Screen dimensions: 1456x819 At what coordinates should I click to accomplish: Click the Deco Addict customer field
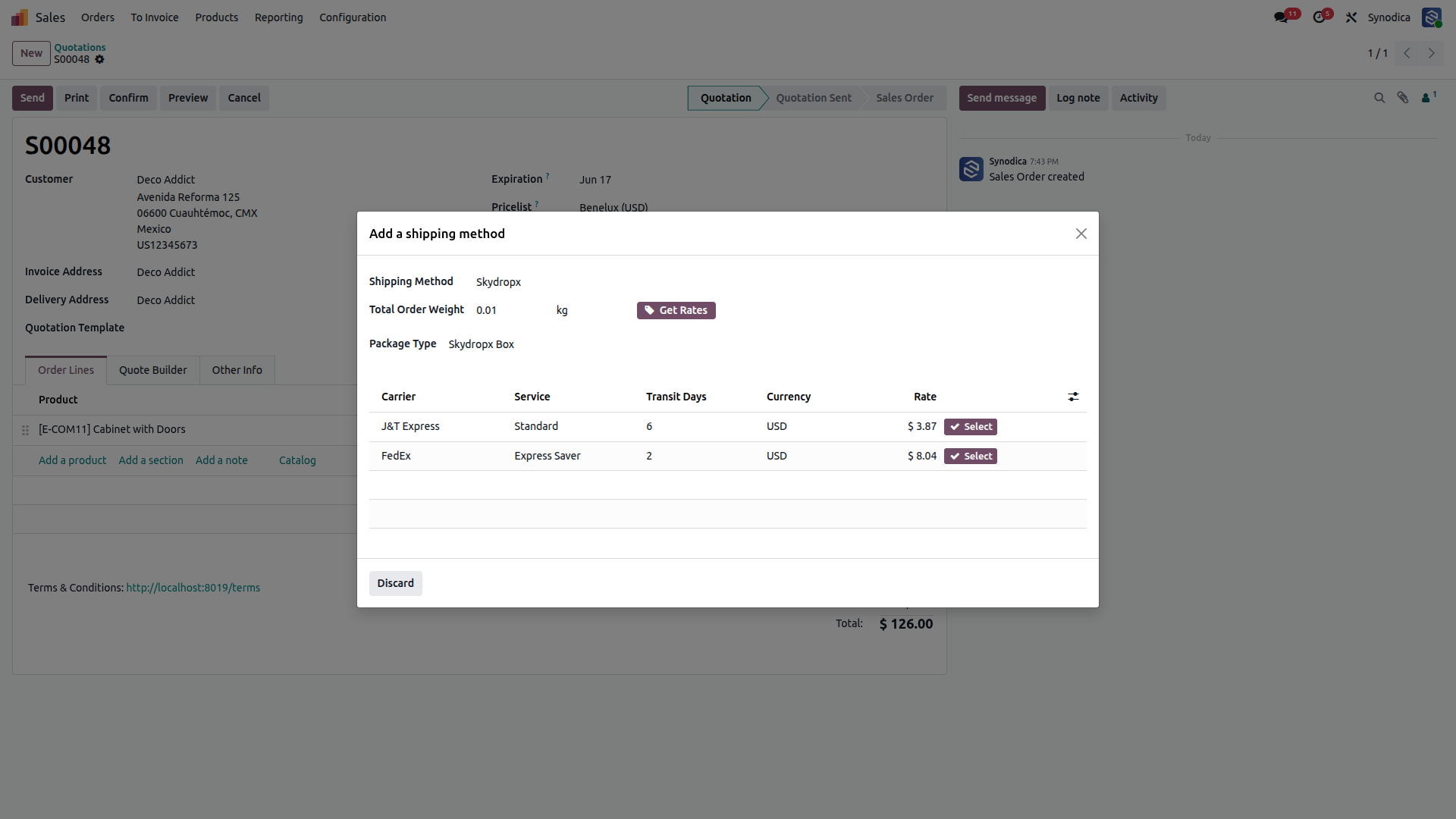(166, 180)
